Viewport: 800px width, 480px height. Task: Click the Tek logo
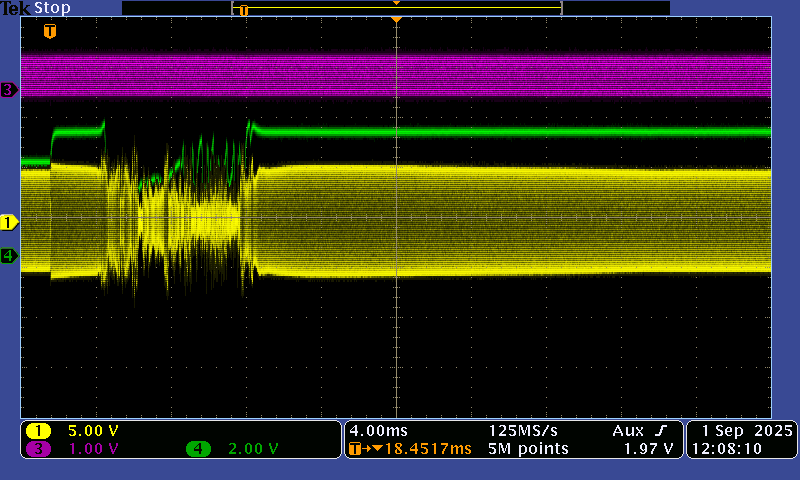point(15,8)
